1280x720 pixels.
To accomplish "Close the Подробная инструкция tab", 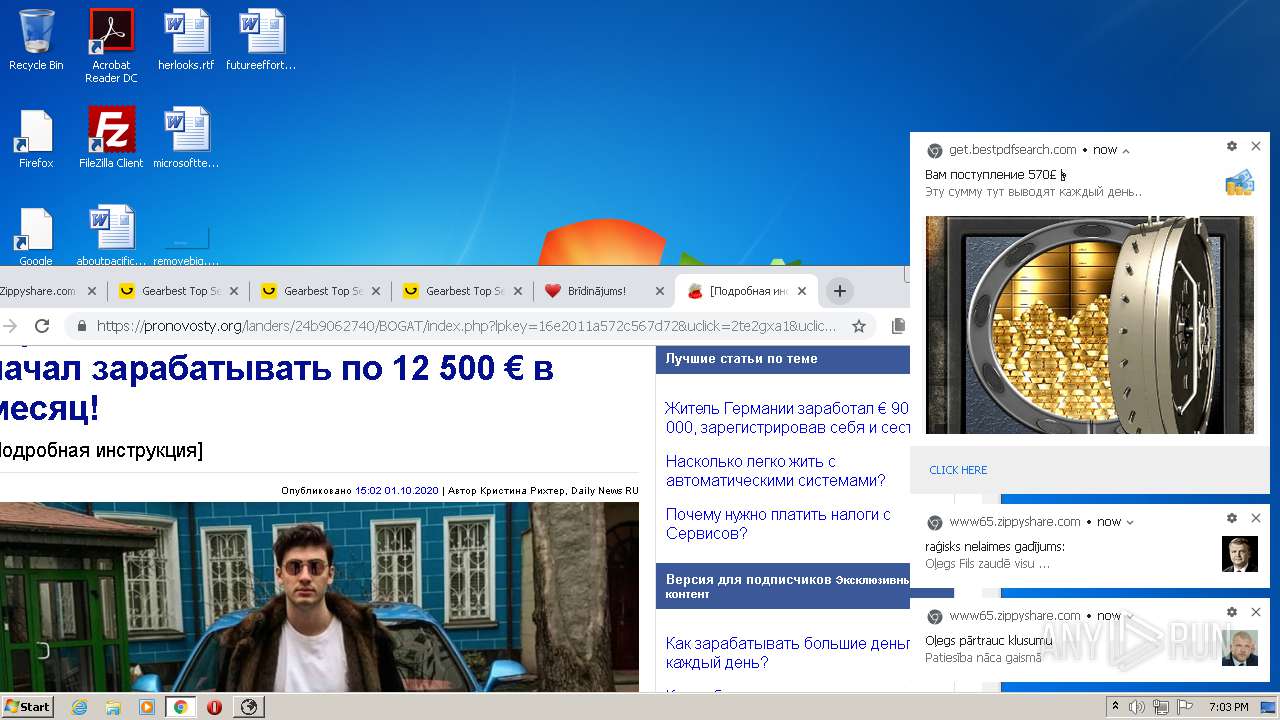I will click(803, 291).
